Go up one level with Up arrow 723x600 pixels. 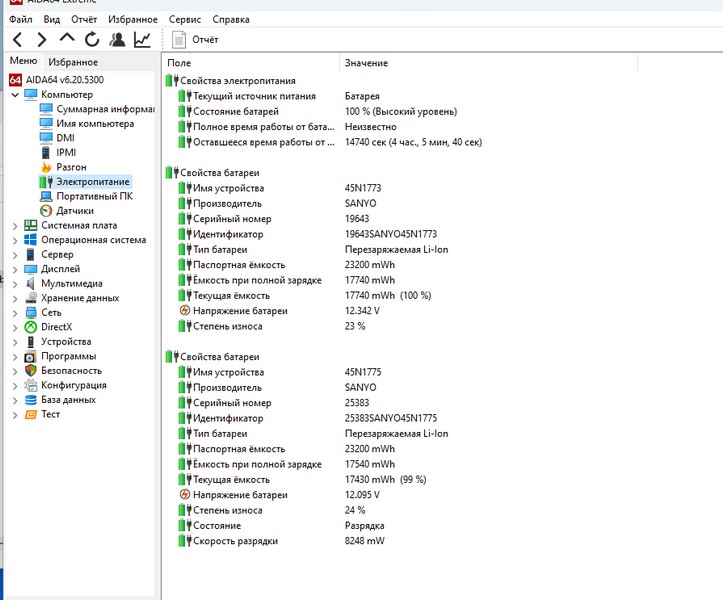(x=67, y=39)
